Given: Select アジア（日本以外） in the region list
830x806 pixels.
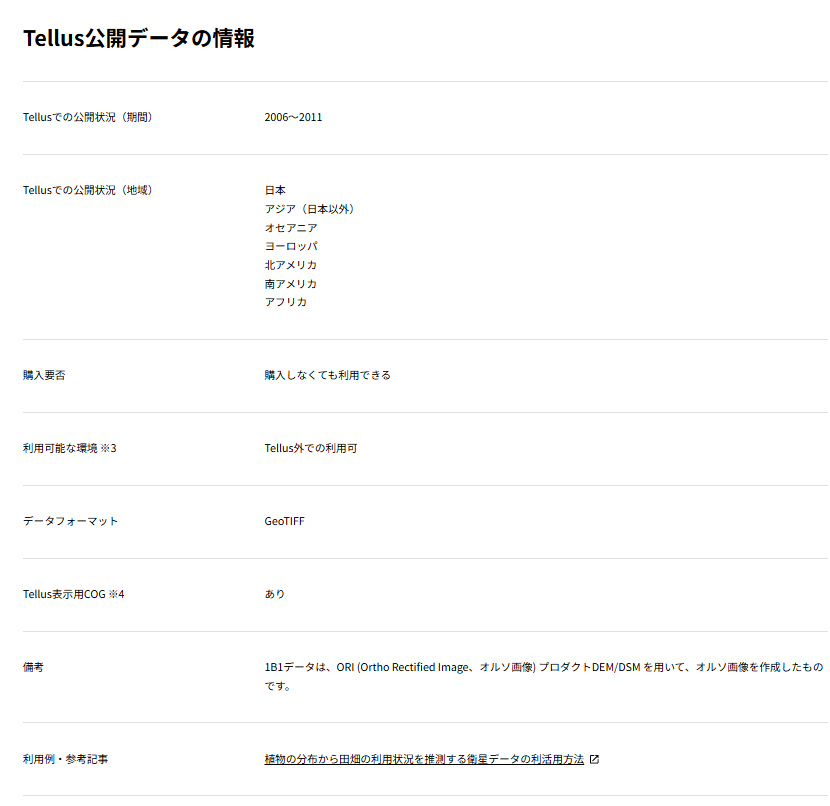Looking at the screenshot, I should [310, 210].
